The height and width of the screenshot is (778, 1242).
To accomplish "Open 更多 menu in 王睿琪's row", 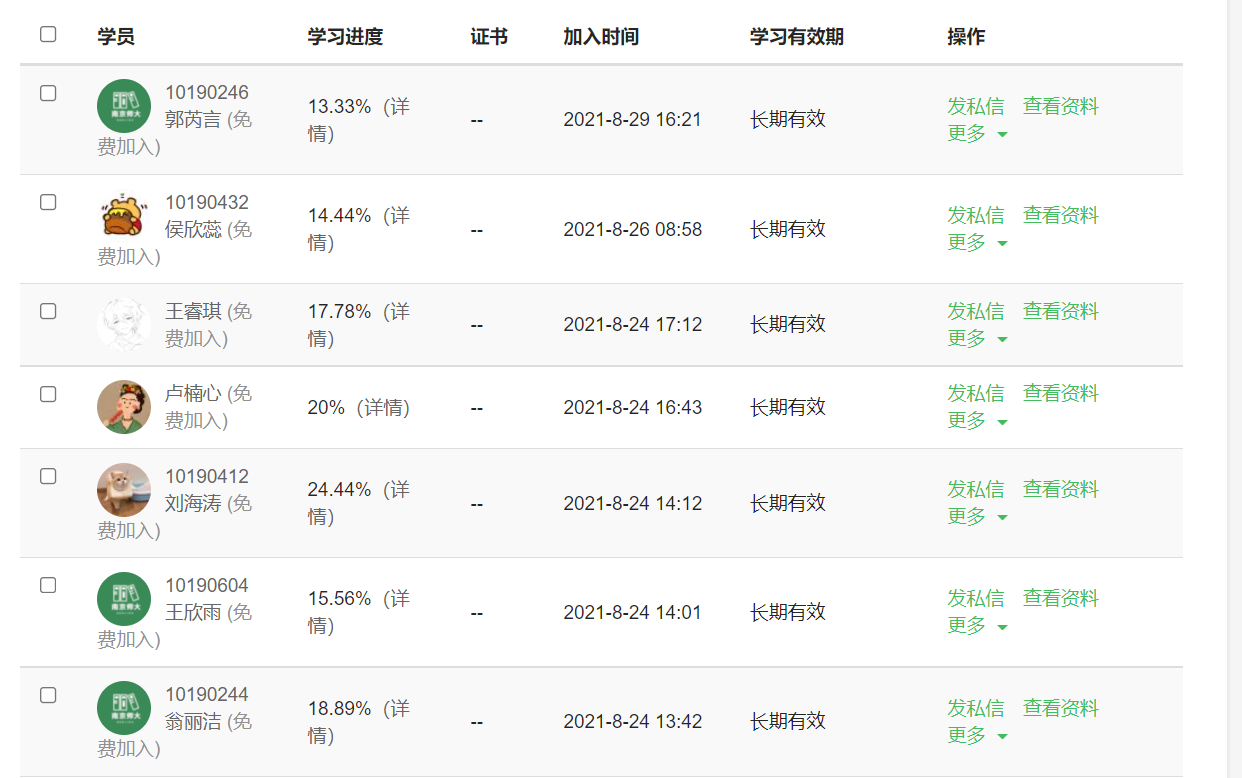I will click(x=977, y=338).
